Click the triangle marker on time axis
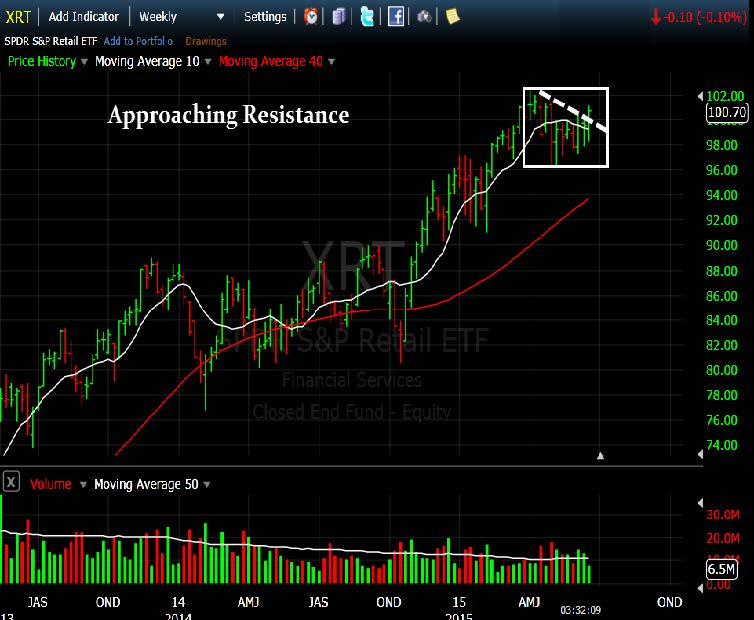The image size is (754, 620). tap(600, 456)
